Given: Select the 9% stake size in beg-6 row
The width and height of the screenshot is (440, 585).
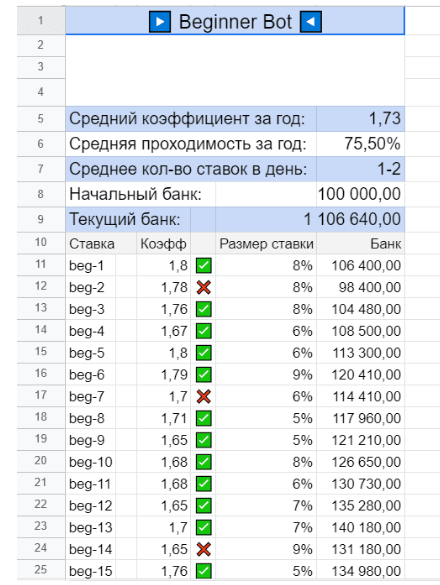Looking at the screenshot, I should (x=266, y=375).
